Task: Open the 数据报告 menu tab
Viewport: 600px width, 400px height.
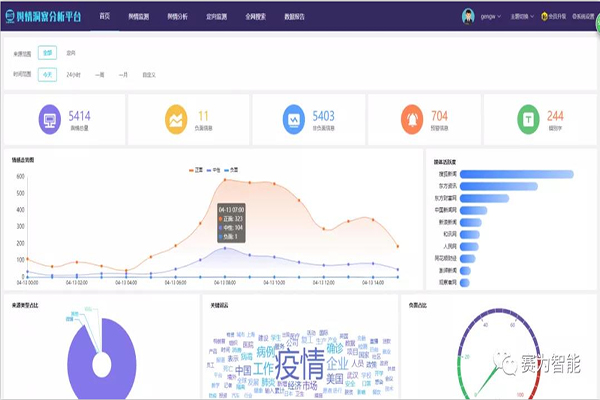Action: coord(296,17)
